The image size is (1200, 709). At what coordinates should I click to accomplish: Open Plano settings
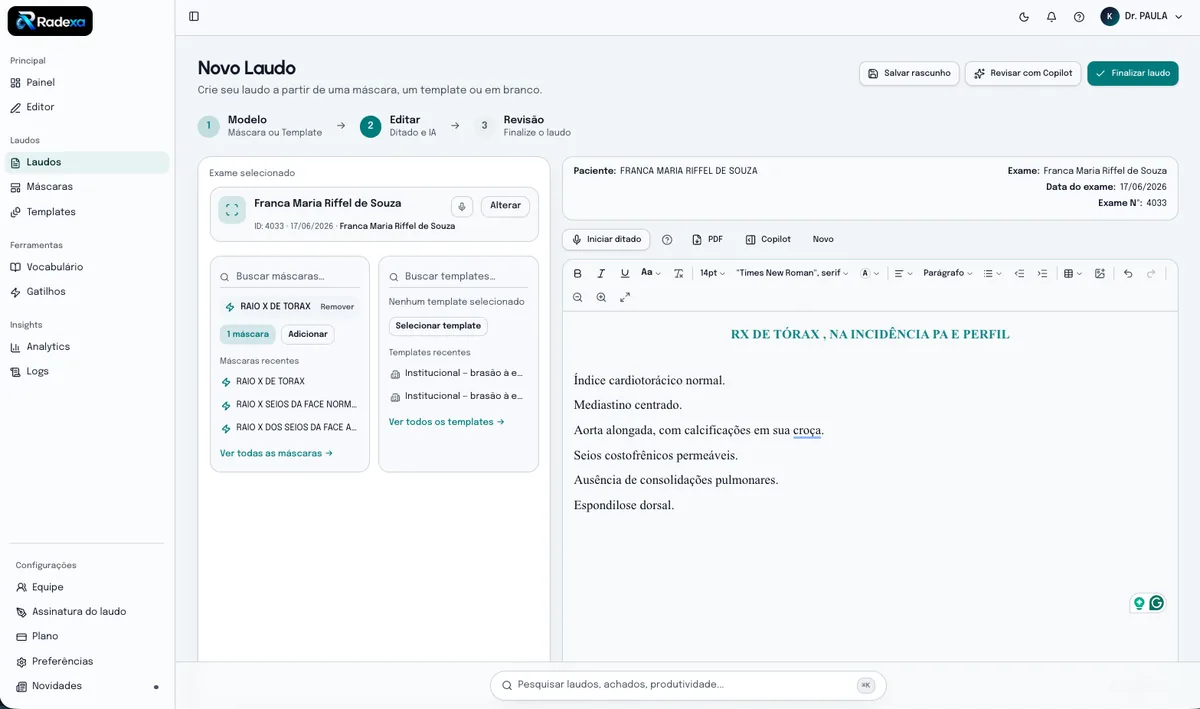(x=88, y=636)
